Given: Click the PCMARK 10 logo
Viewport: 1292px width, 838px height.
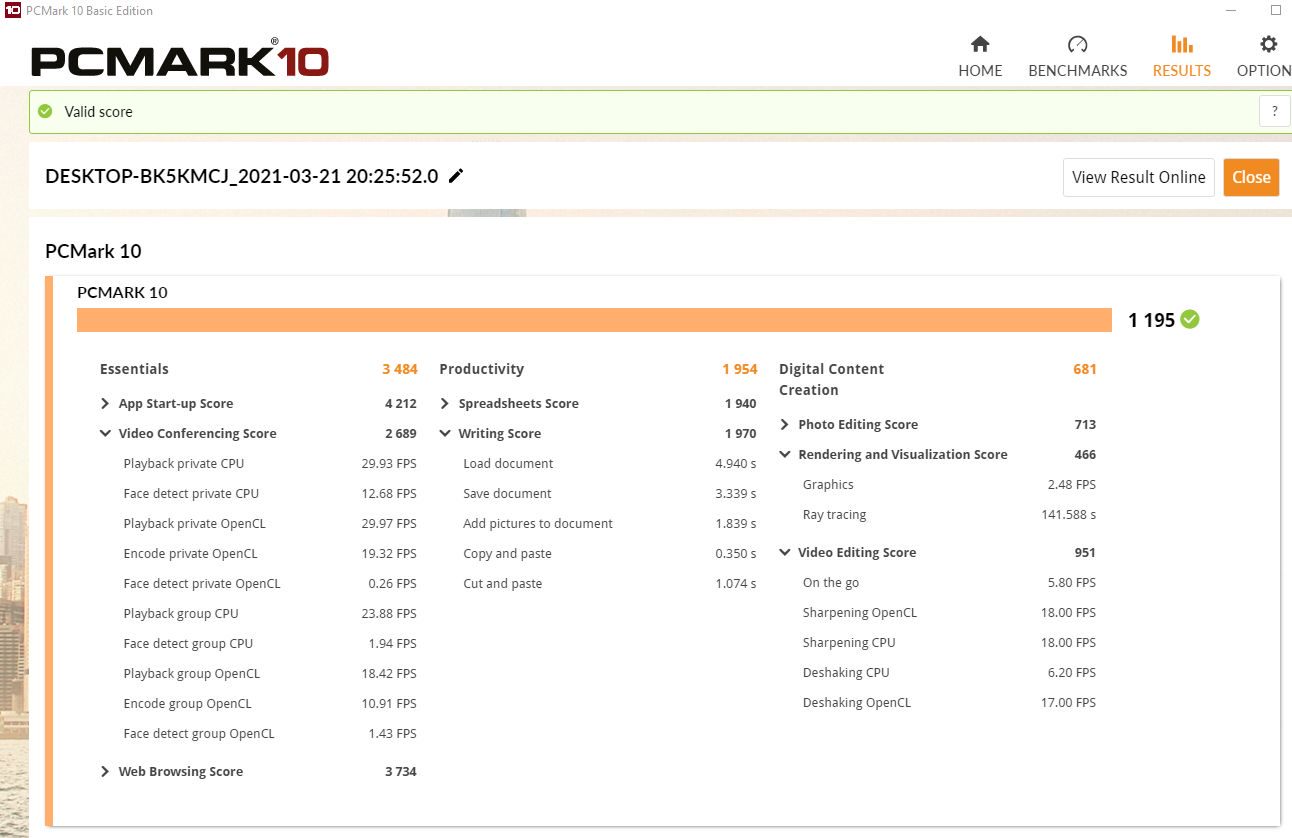Looking at the screenshot, I should click(x=180, y=60).
